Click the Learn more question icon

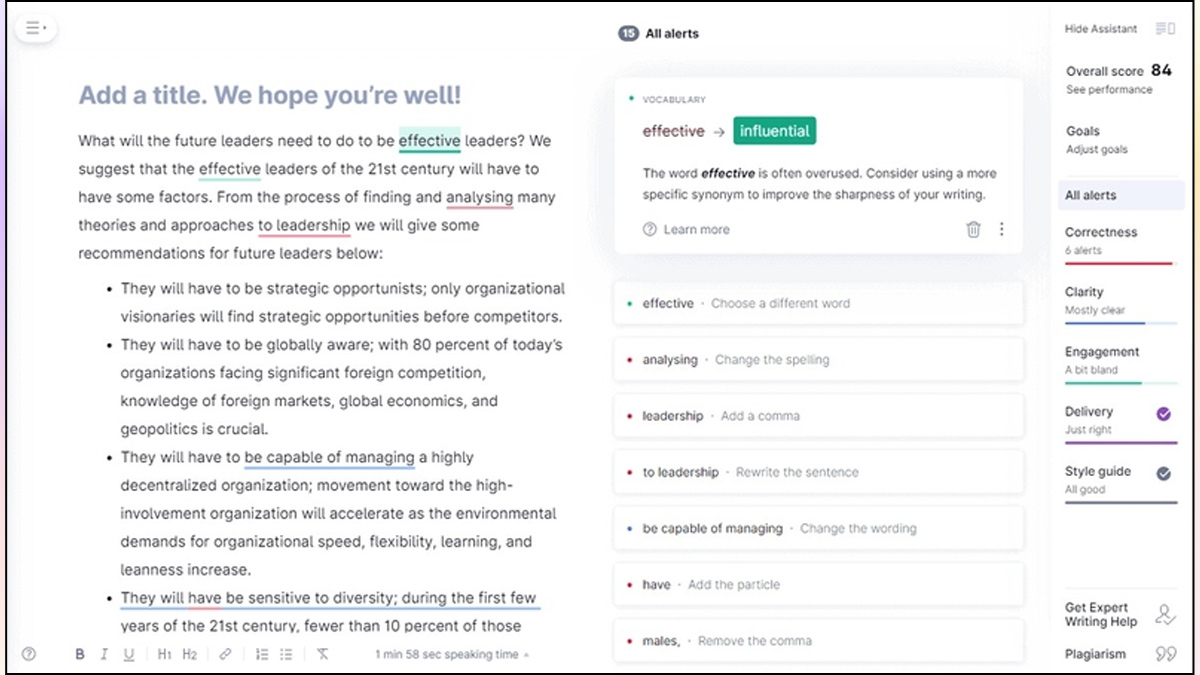[x=650, y=229]
